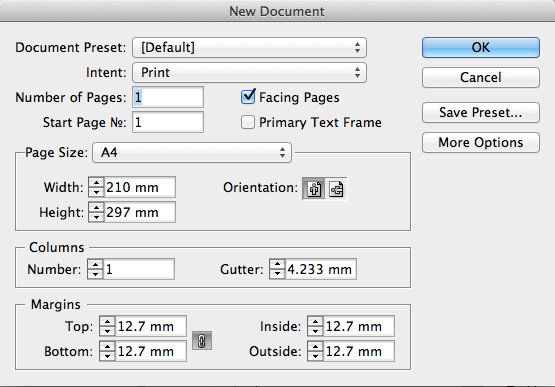
Task: Click the Number of Pages field
Action: 168,97
